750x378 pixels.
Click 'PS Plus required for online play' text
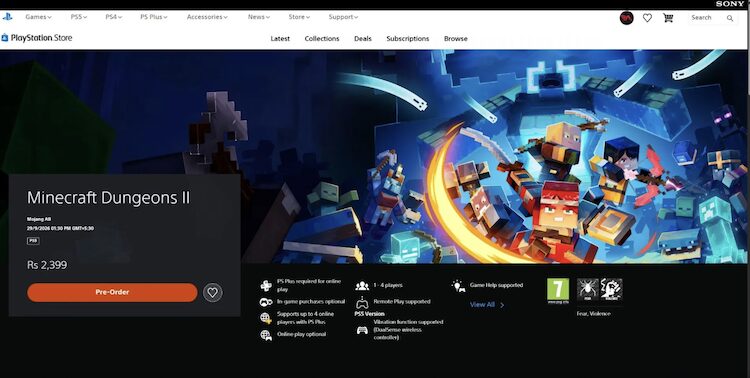(x=309, y=286)
